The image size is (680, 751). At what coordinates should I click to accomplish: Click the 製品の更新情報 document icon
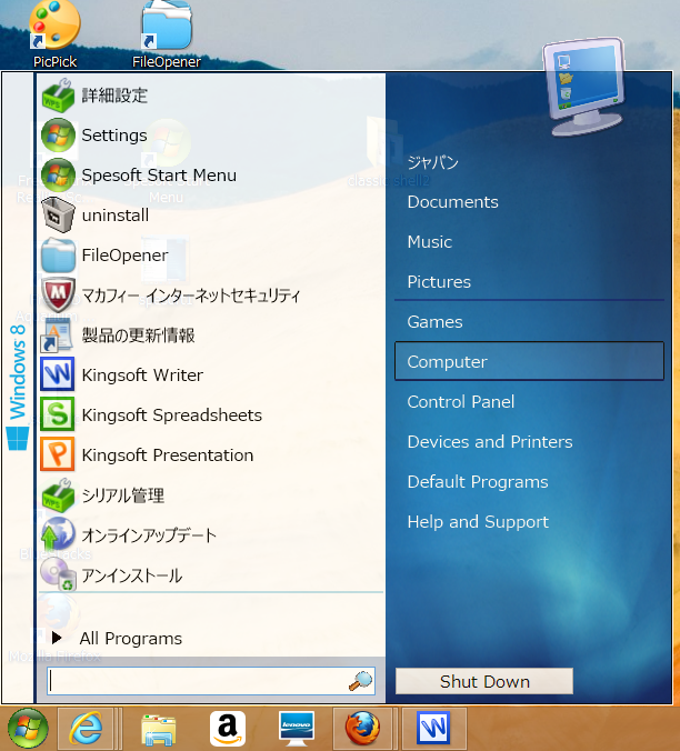(57, 335)
